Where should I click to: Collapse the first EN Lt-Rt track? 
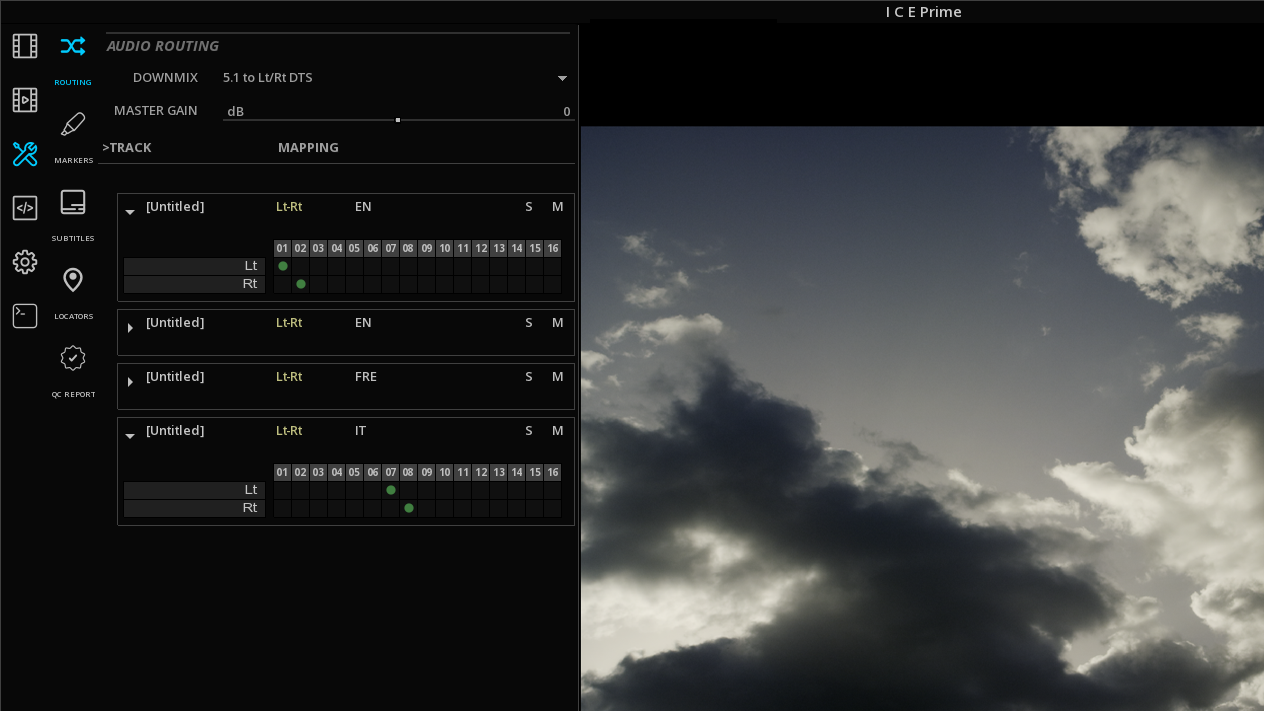pos(130,212)
